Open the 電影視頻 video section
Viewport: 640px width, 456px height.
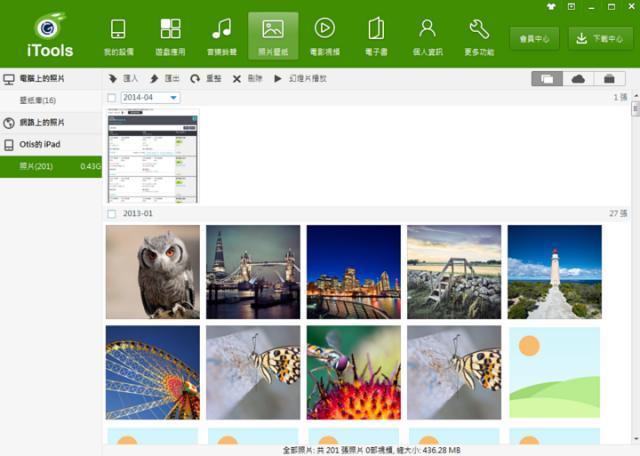point(324,37)
